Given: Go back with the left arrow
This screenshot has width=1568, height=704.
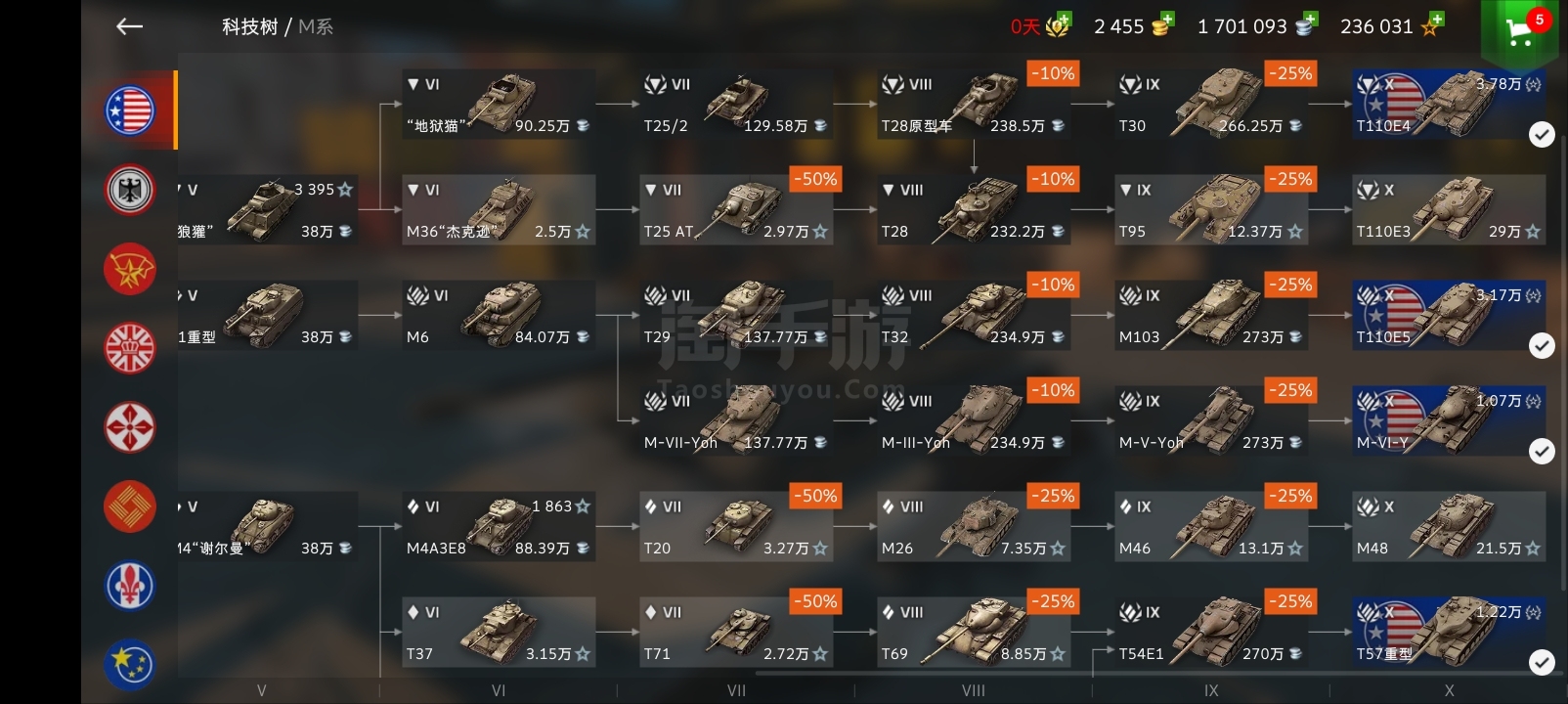Looking at the screenshot, I should (129, 27).
